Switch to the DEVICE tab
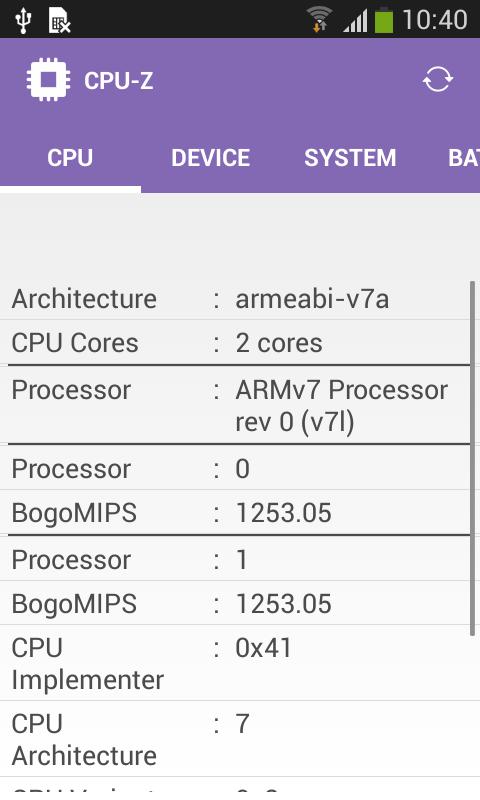Screen dimensions: 480x800 (x=211, y=158)
